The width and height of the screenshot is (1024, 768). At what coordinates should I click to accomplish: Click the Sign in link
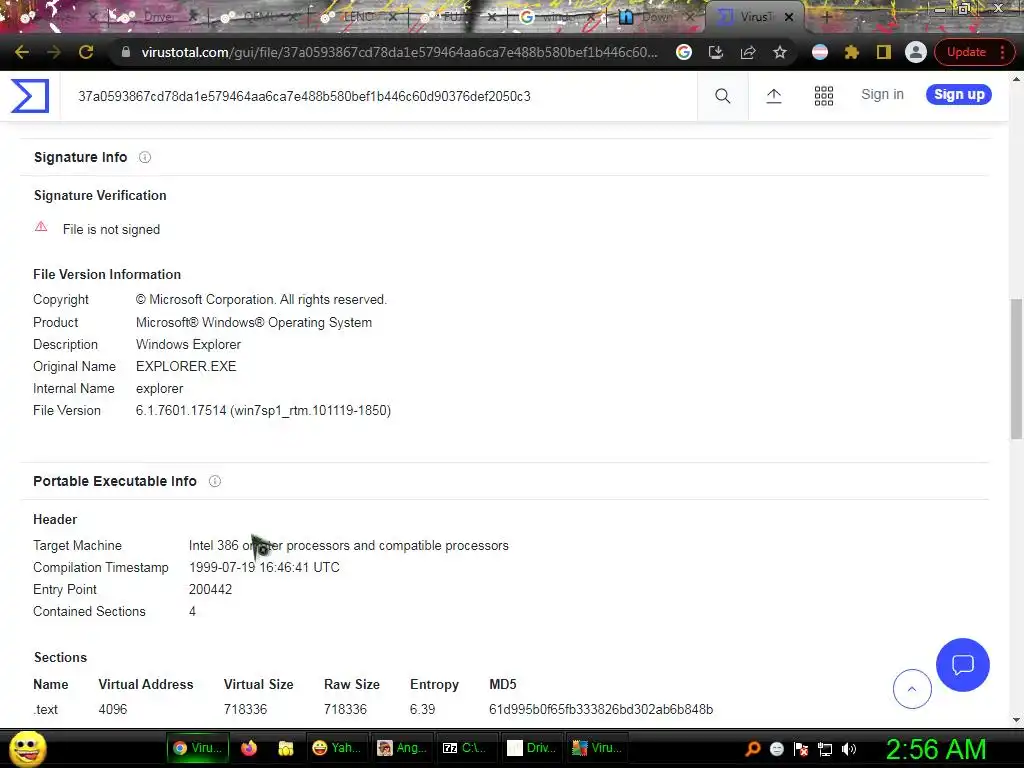point(882,94)
